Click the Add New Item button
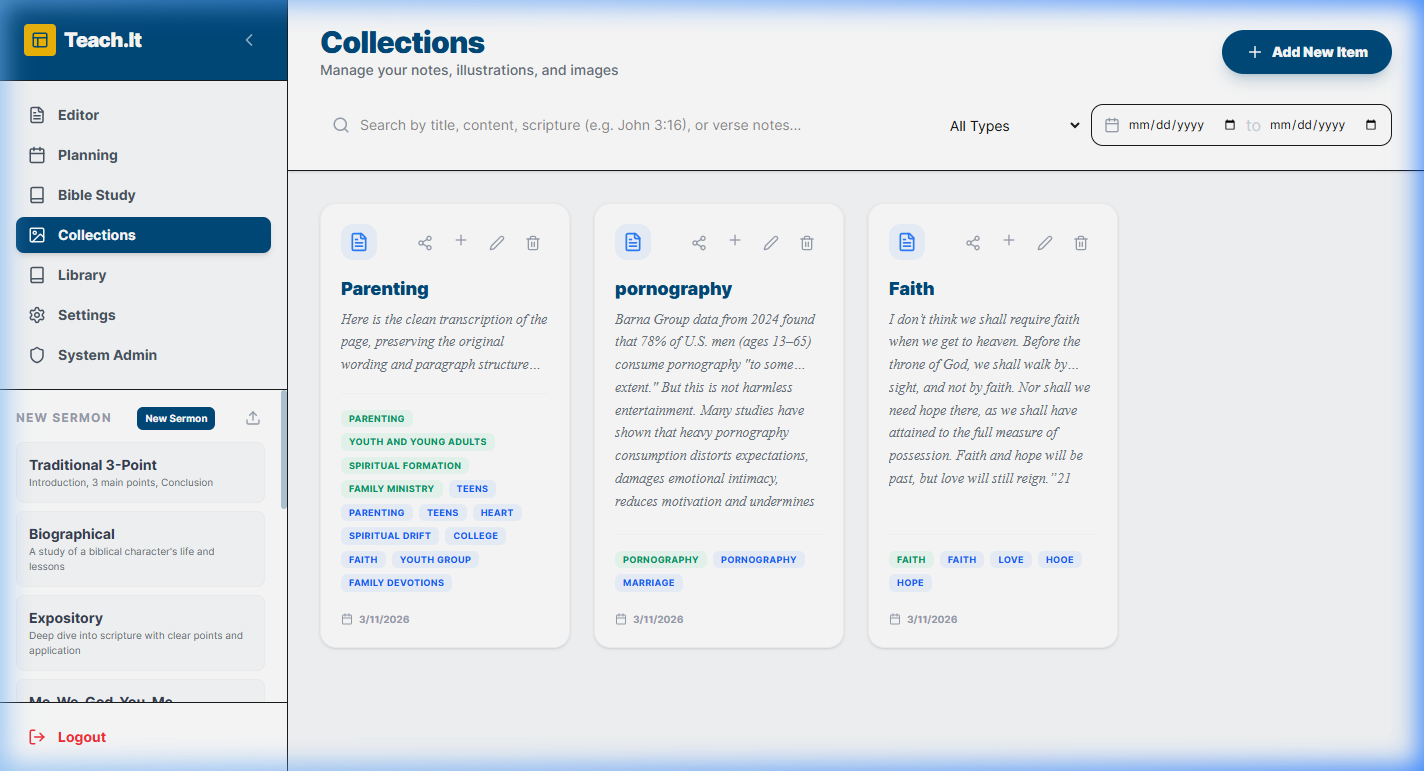 (1306, 52)
